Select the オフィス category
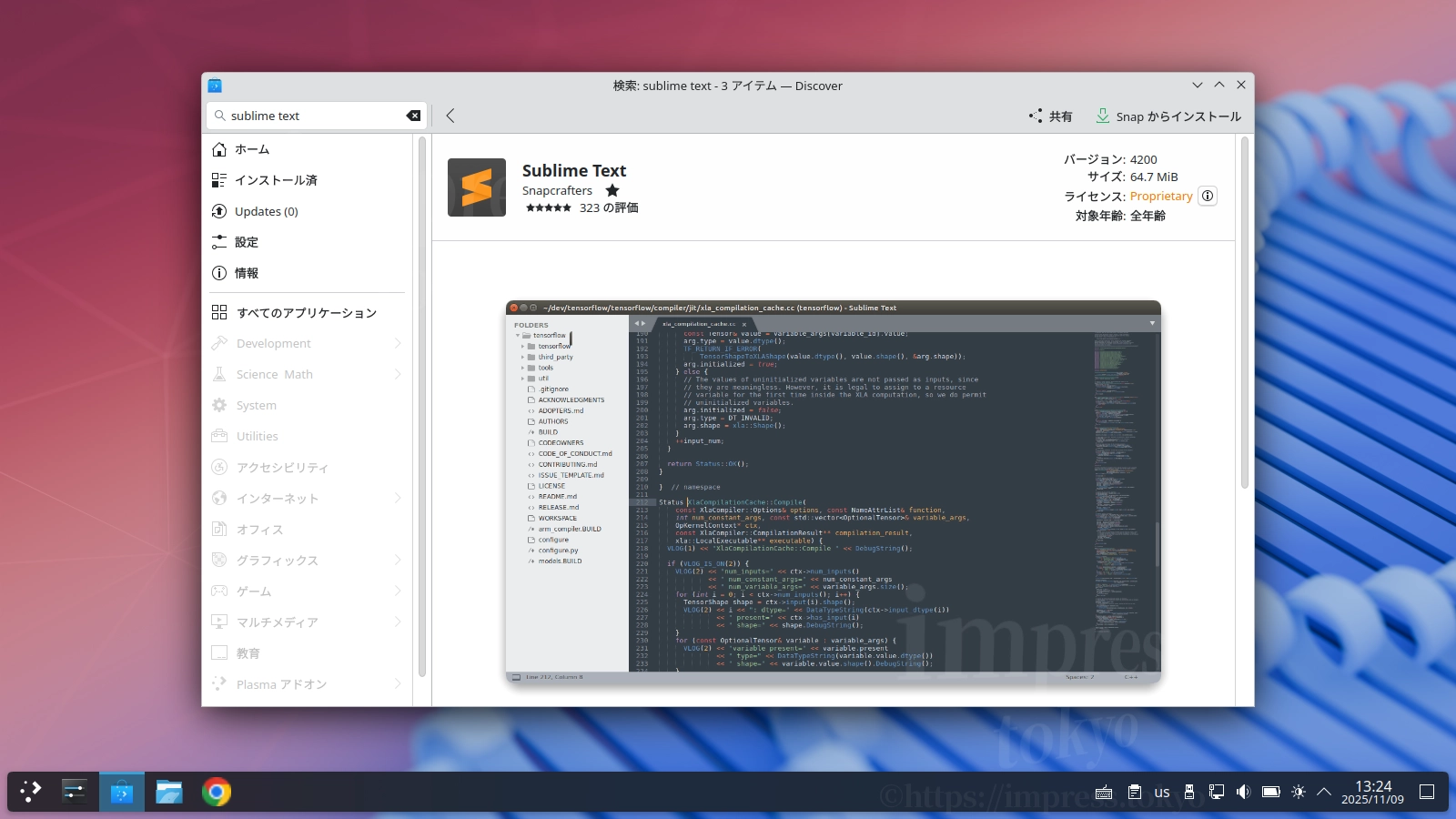This screenshot has width=1456, height=819. point(308,529)
